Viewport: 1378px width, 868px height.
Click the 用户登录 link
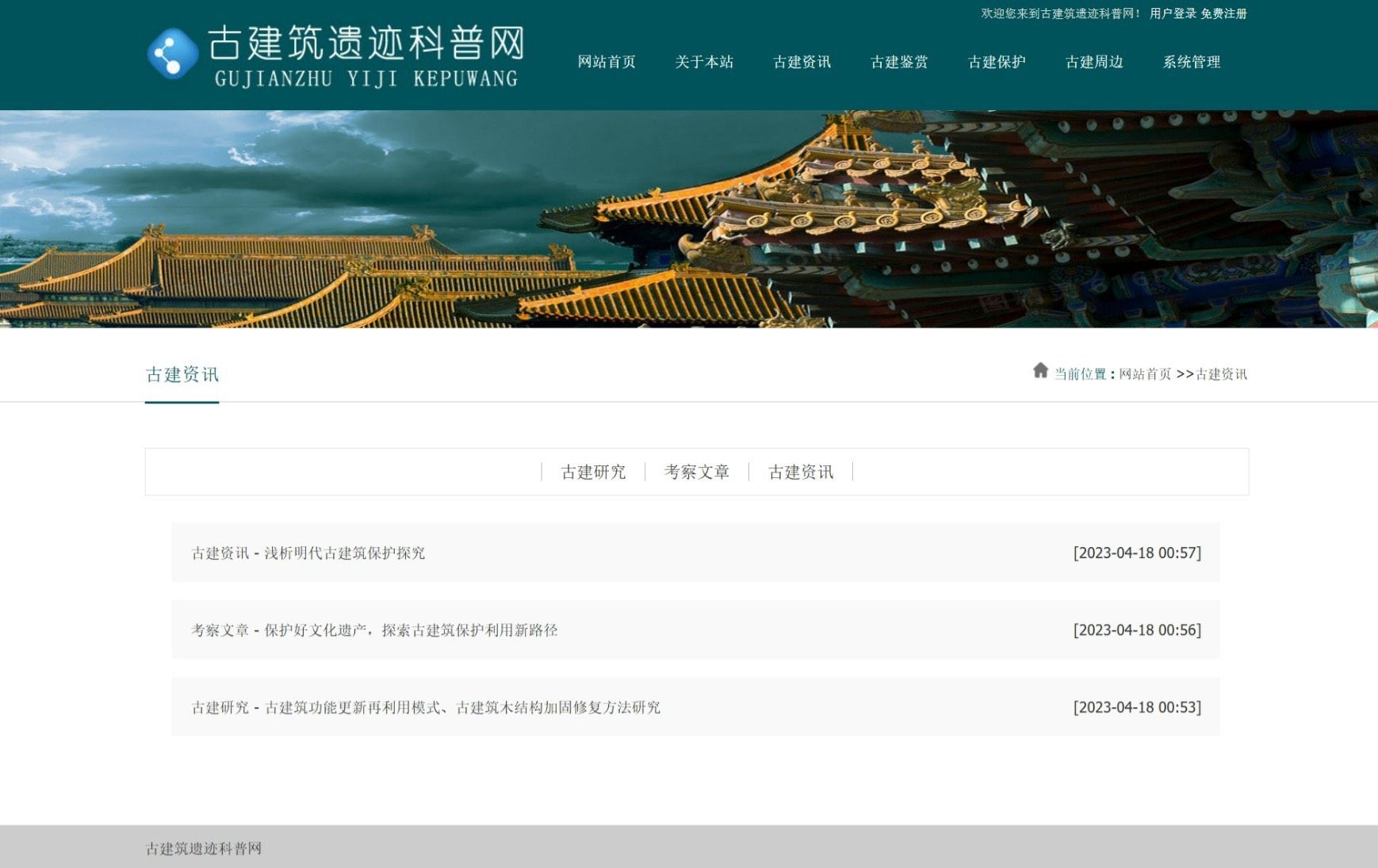coord(1173,13)
